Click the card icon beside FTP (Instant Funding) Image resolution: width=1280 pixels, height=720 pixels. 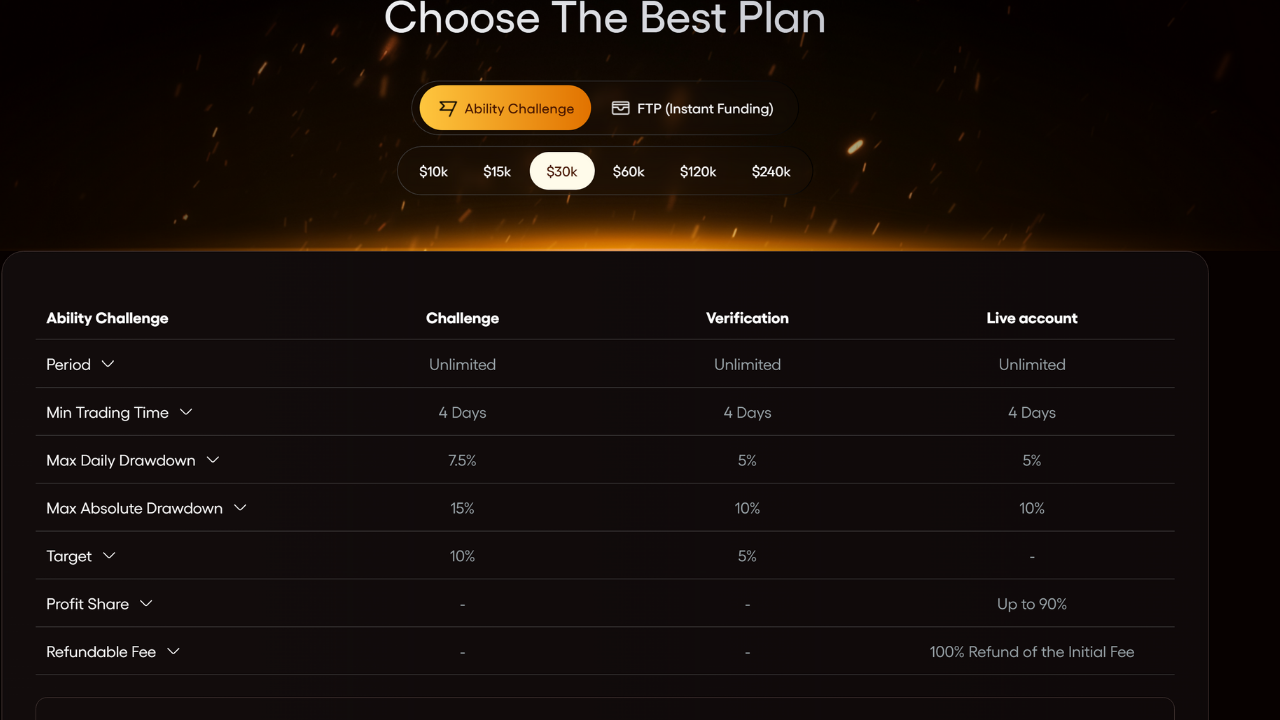coord(620,108)
